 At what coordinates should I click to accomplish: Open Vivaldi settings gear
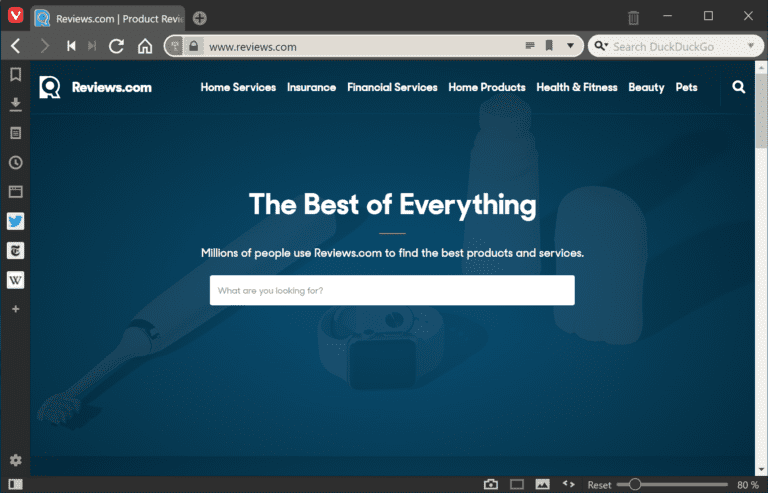[x=16, y=460]
